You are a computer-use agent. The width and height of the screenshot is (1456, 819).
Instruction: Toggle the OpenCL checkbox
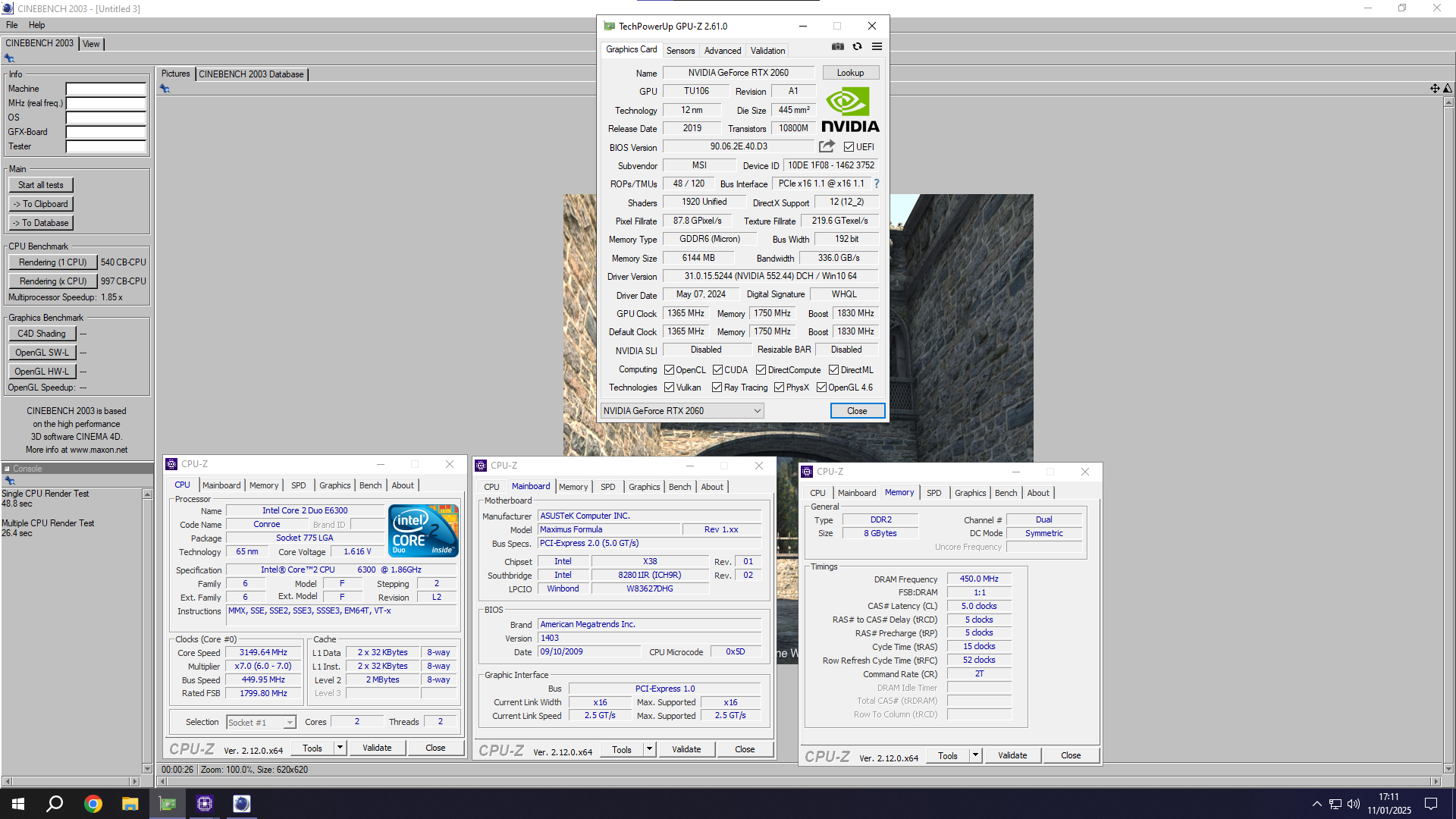pyautogui.click(x=669, y=370)
